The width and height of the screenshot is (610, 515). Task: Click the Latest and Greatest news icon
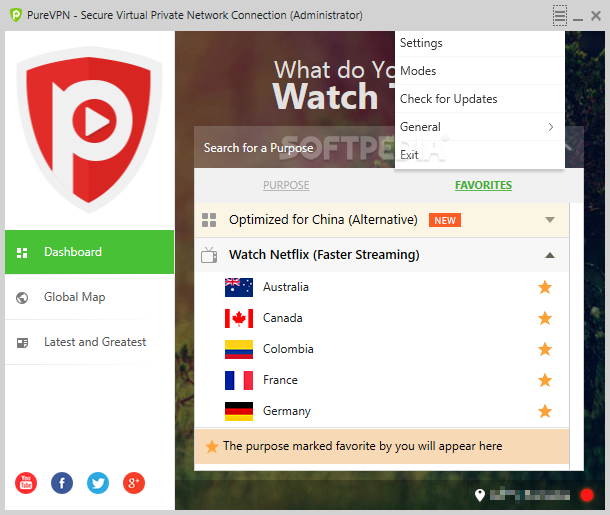tap(22, 343)
